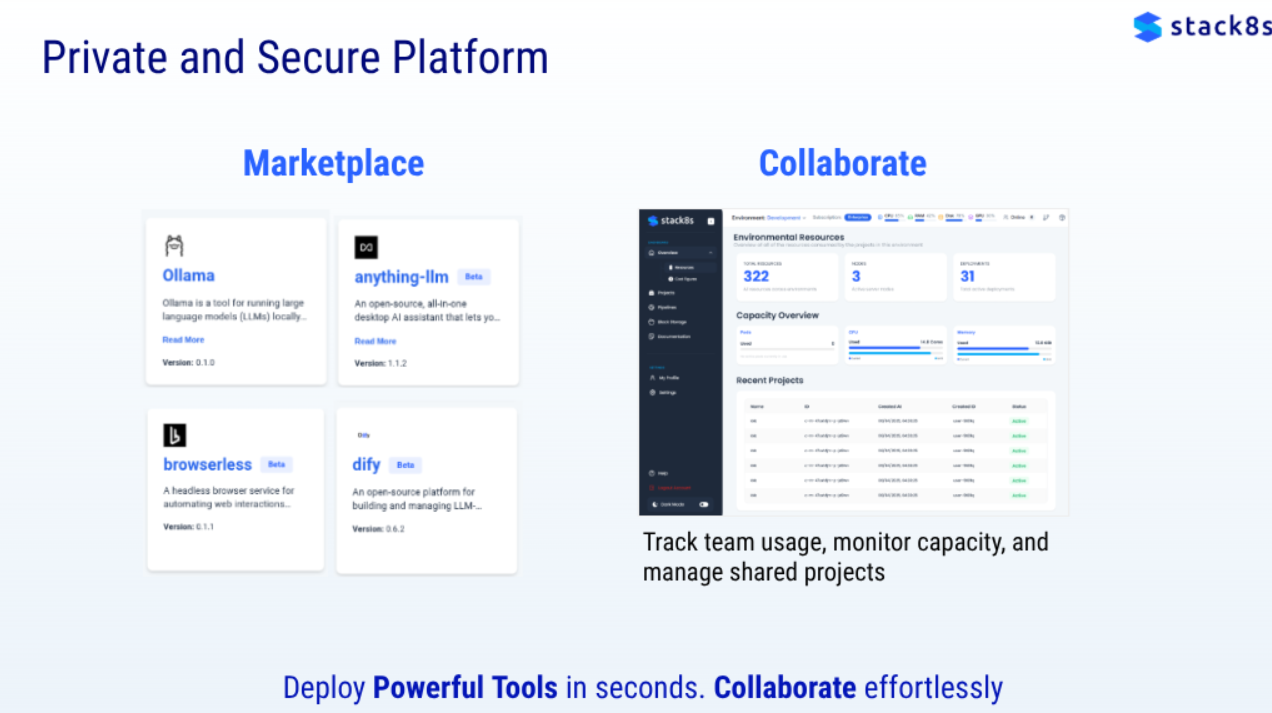Viewport: 1272px width, 713px height.
Task: Click the Nodes 3 card
Action: pyautogui.click(x=896, y=276)
